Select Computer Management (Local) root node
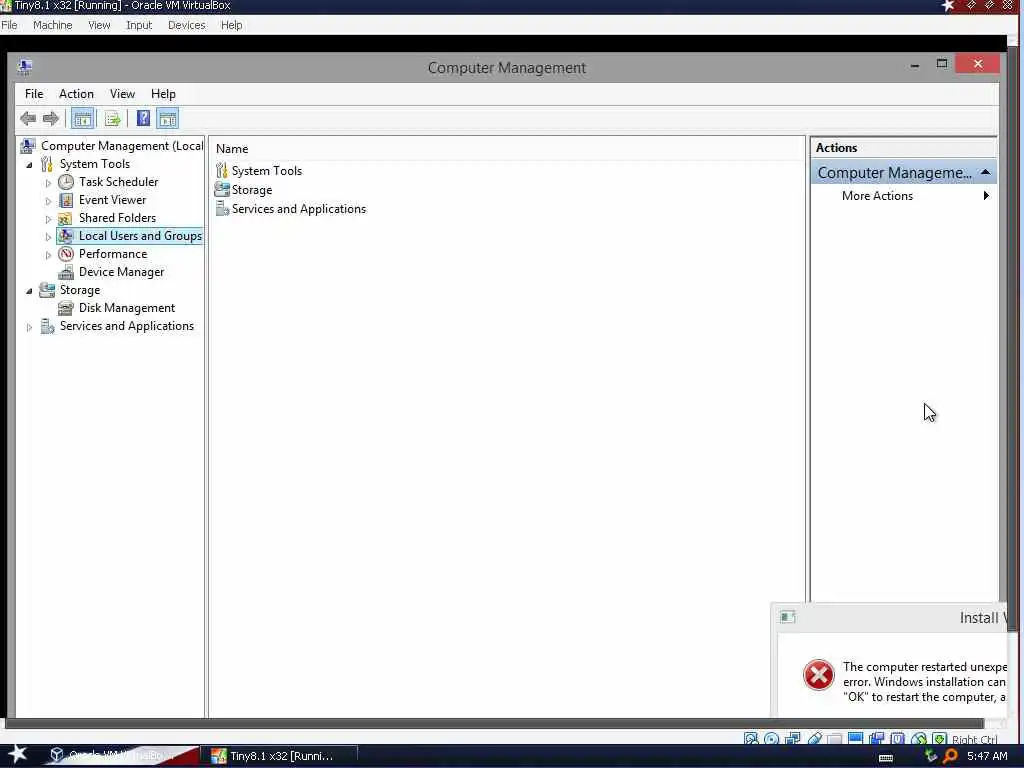This screenshot has width=1024, height=768. pos(122,146)
